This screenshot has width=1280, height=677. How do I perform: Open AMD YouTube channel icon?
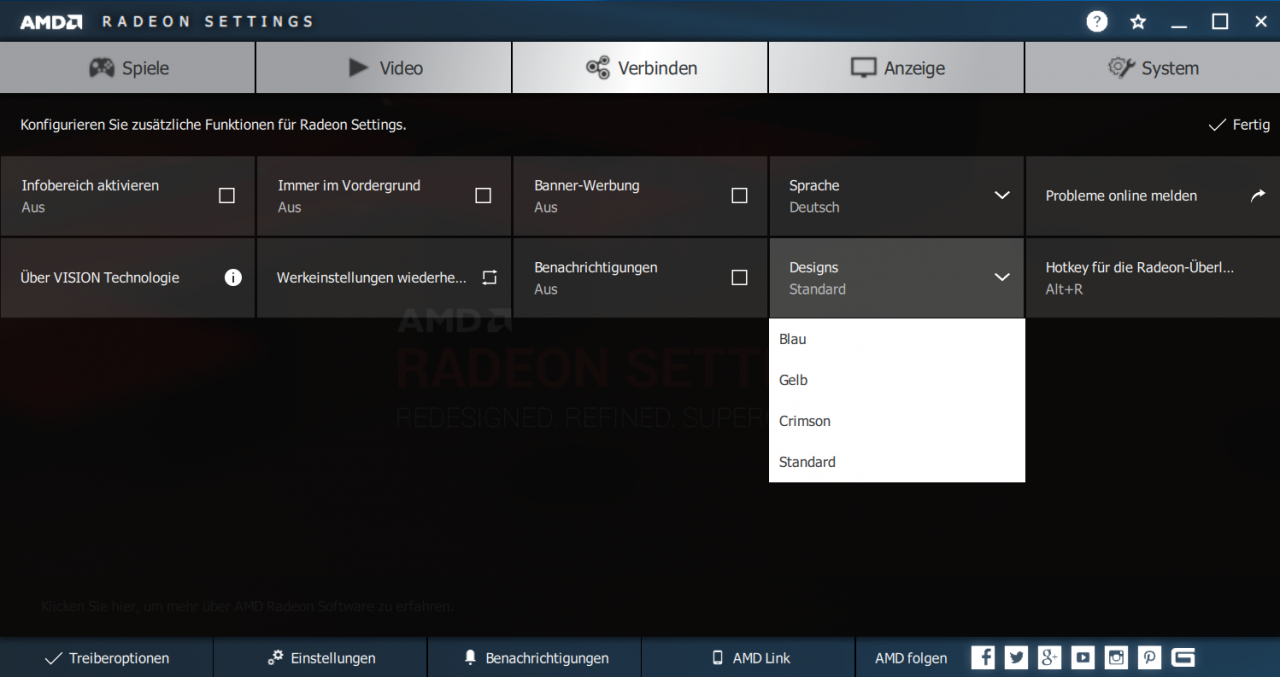[x=1083, y=657]
